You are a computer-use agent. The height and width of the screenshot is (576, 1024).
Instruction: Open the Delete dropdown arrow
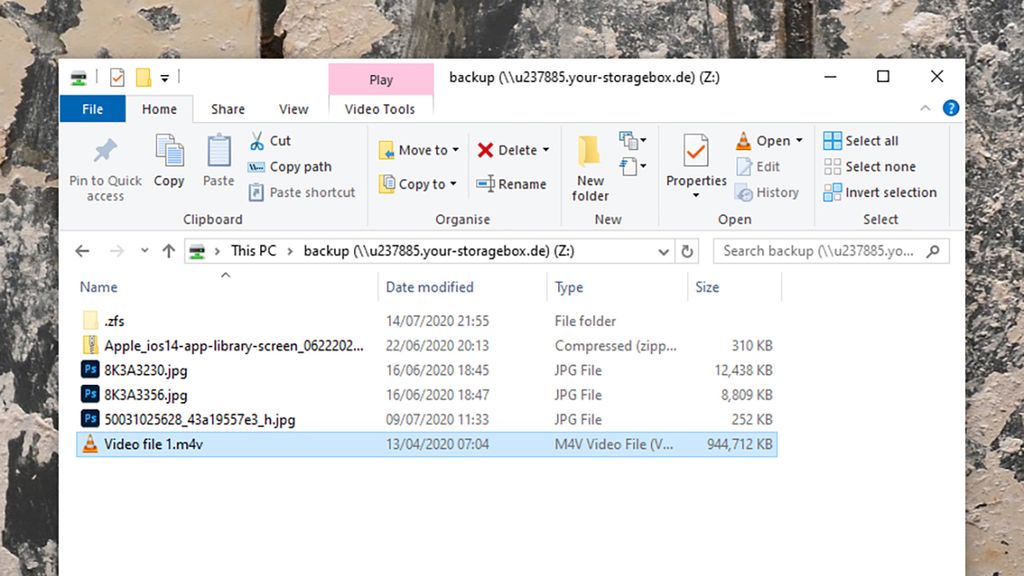(546, 150)
